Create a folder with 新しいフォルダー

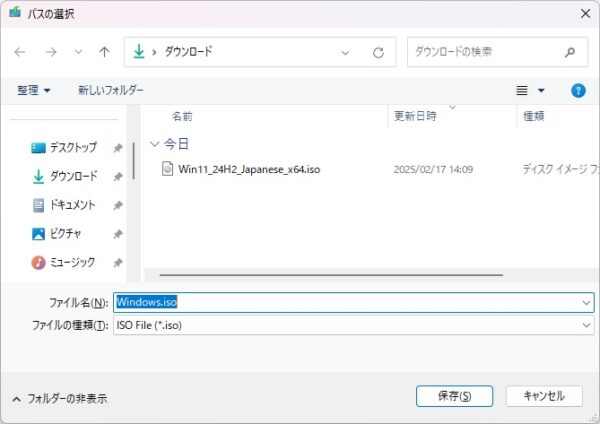[x=111, y=90]
